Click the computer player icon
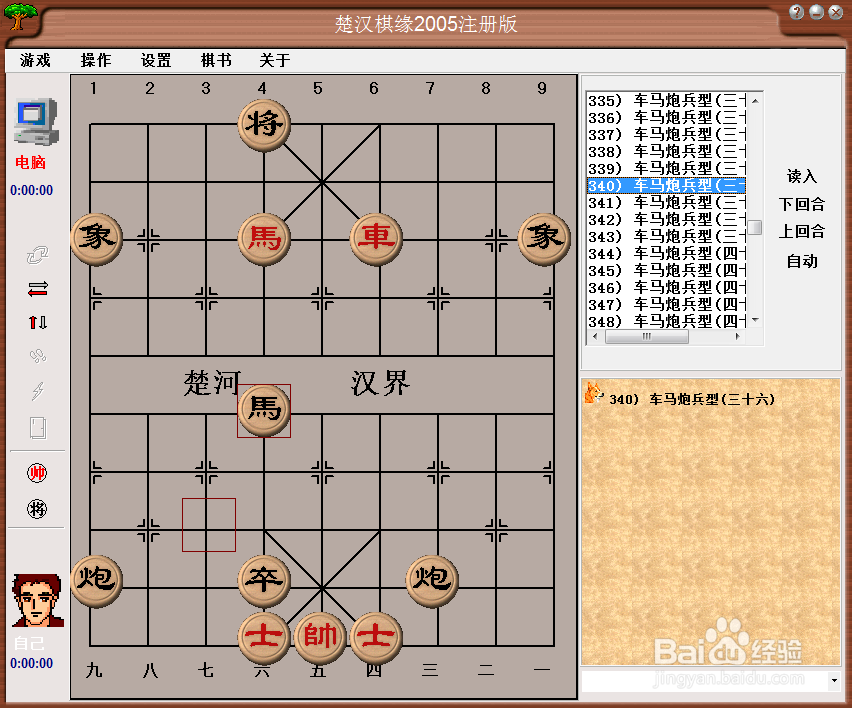852x708 pixels. (x=35, y=122)
